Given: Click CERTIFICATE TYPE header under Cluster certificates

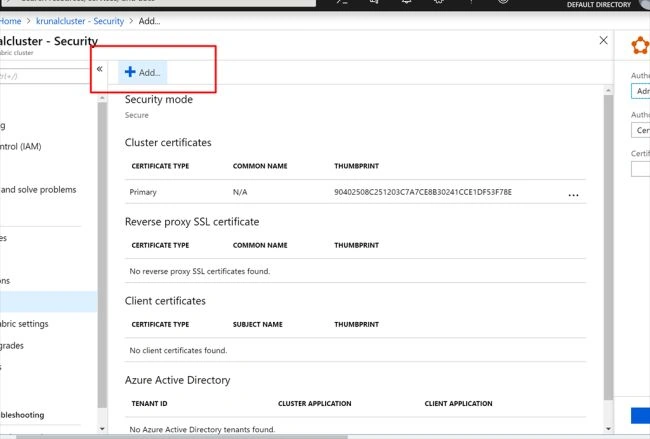Looking at the screenshot, I should coord(160,166).
